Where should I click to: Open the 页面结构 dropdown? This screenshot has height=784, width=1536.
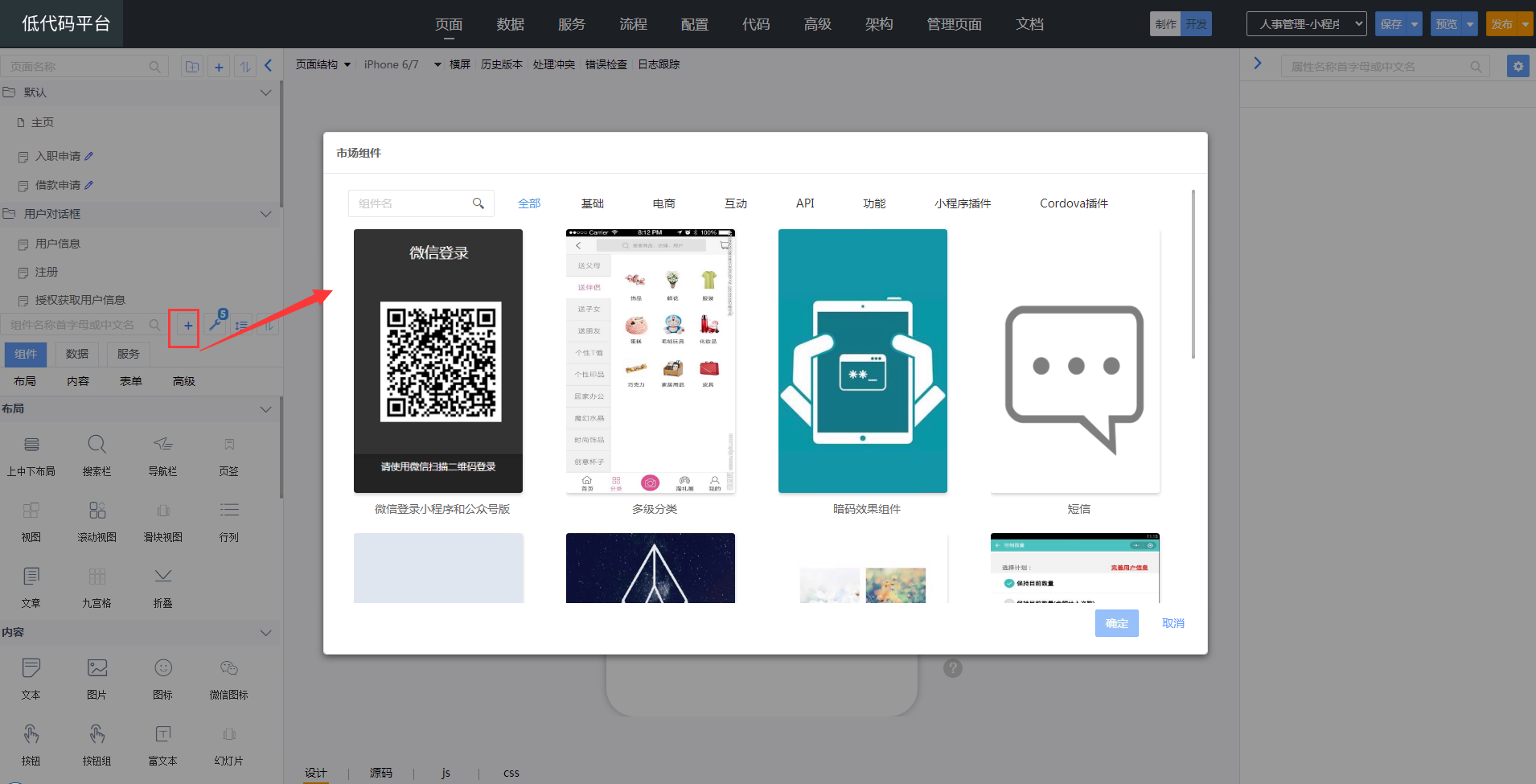[x=323, y=64]
